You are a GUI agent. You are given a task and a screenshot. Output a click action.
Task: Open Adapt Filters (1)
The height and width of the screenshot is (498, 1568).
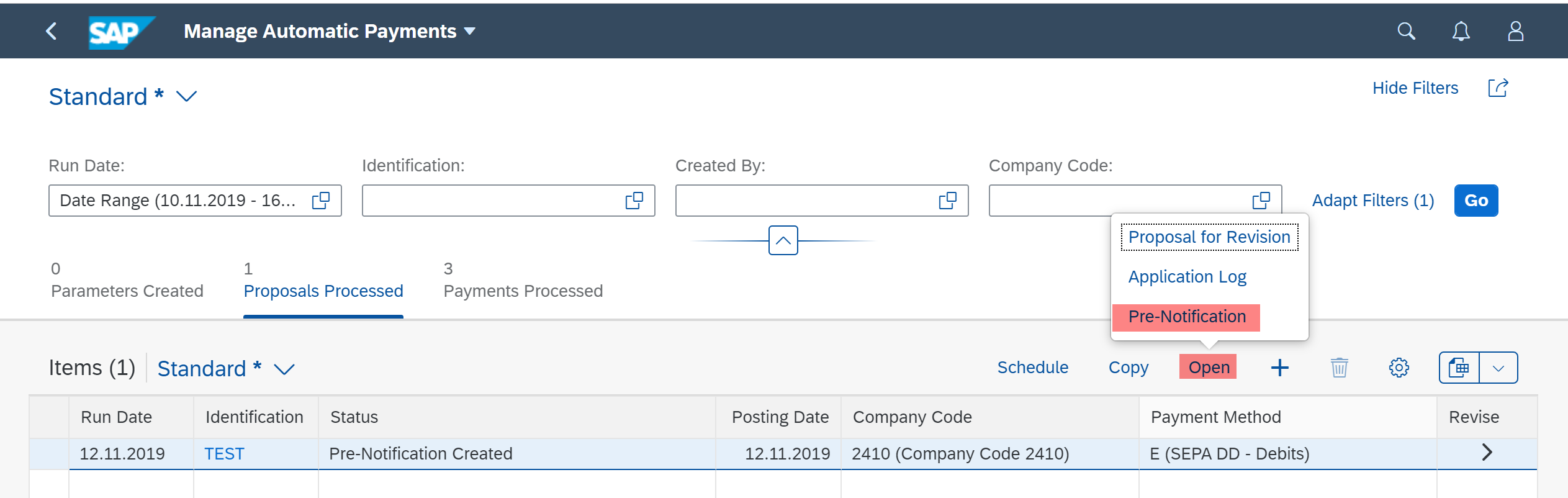pyautogui.click(x=1372, y=201)
